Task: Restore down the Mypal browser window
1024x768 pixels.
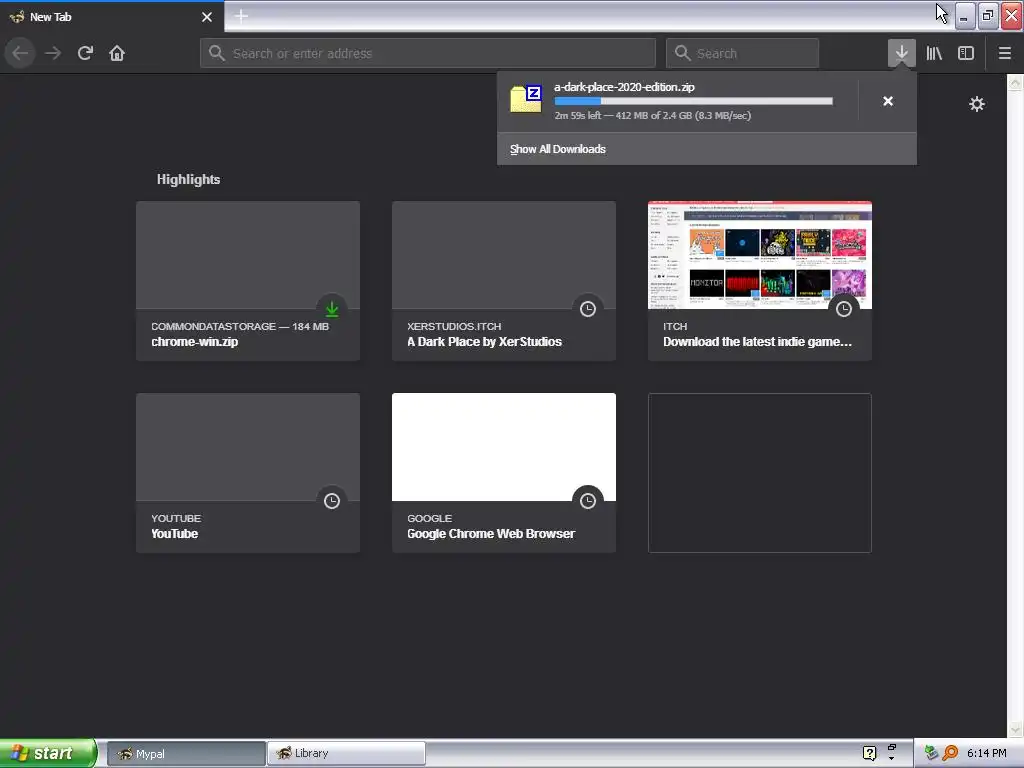Action: [x=988, y=16]
